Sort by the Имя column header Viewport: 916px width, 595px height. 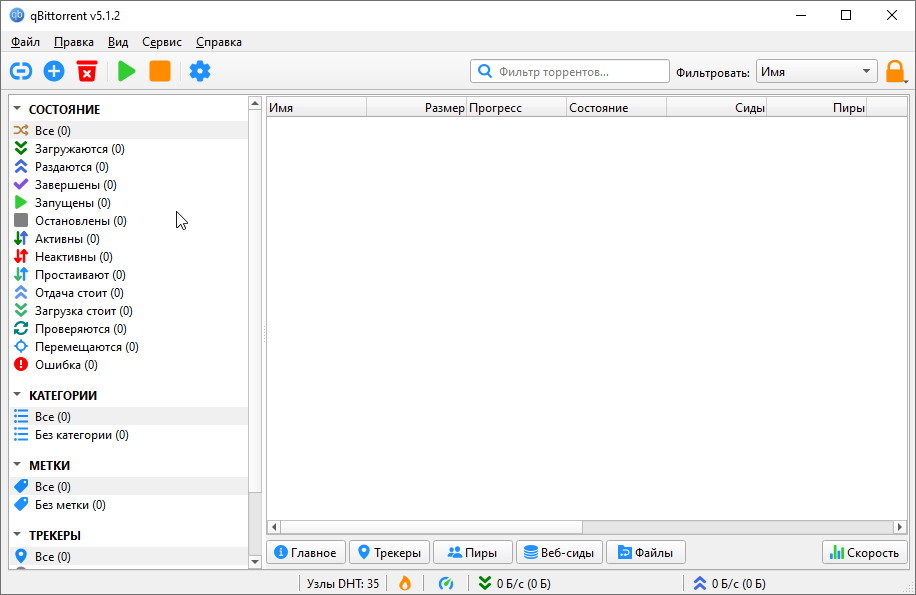pyautogui.click(x=317, y=107)
